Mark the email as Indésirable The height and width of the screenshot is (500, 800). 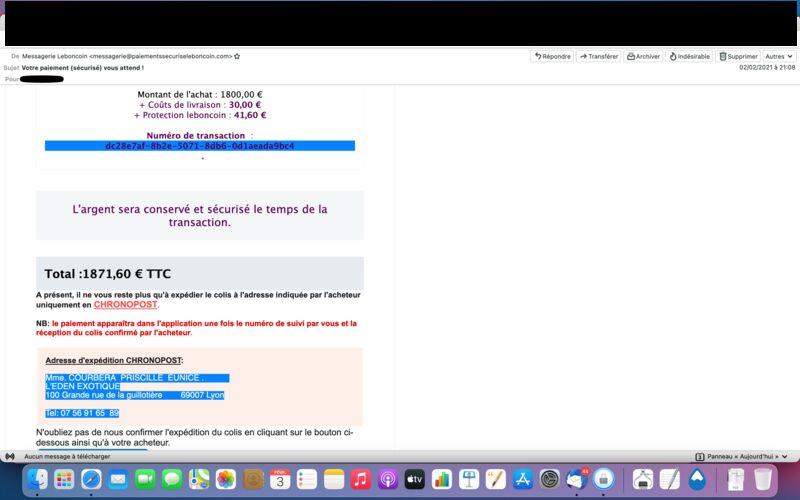click(x=689, y=56)
